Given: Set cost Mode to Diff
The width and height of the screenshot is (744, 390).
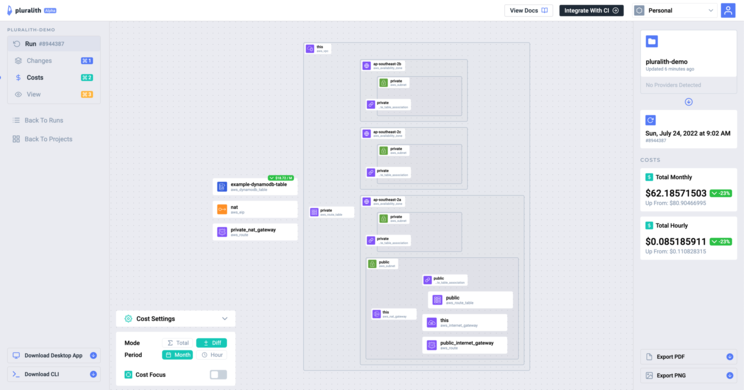Looking at the screenshot, I should click(212, 343).
